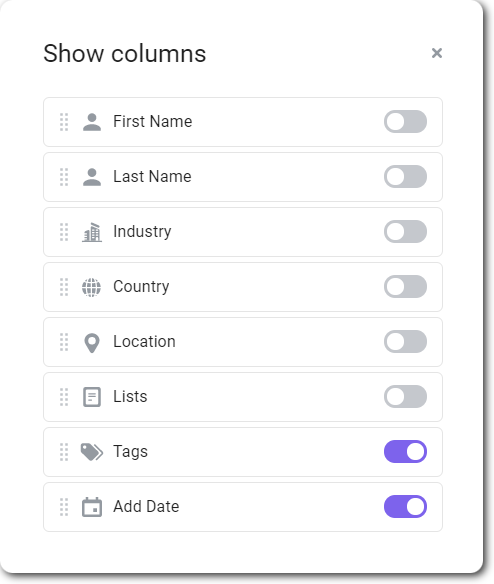Screen dimensions: 494x584
Task: Close the Show columns dialog
Action: [x=437, y=53]
